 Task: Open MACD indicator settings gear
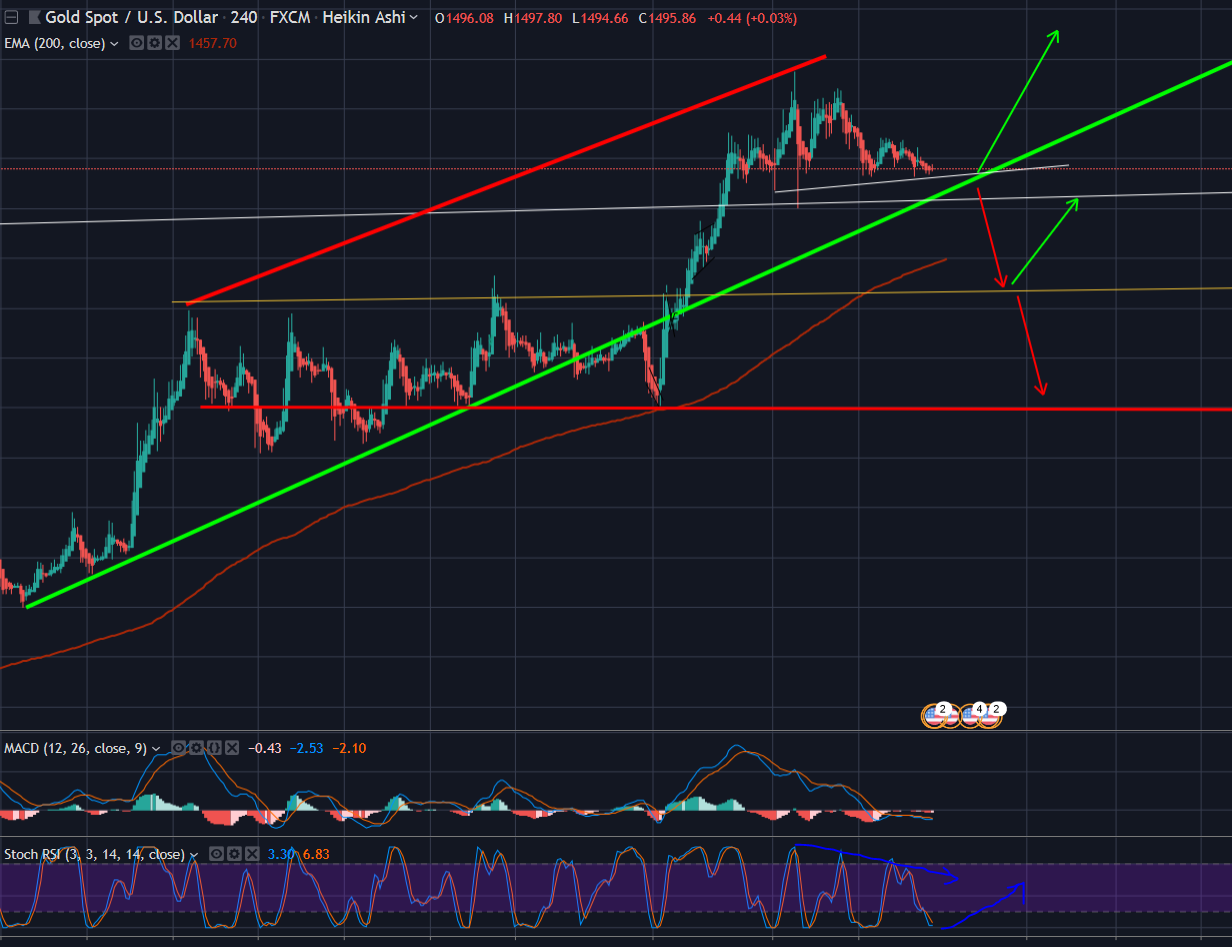coord(194,747)
